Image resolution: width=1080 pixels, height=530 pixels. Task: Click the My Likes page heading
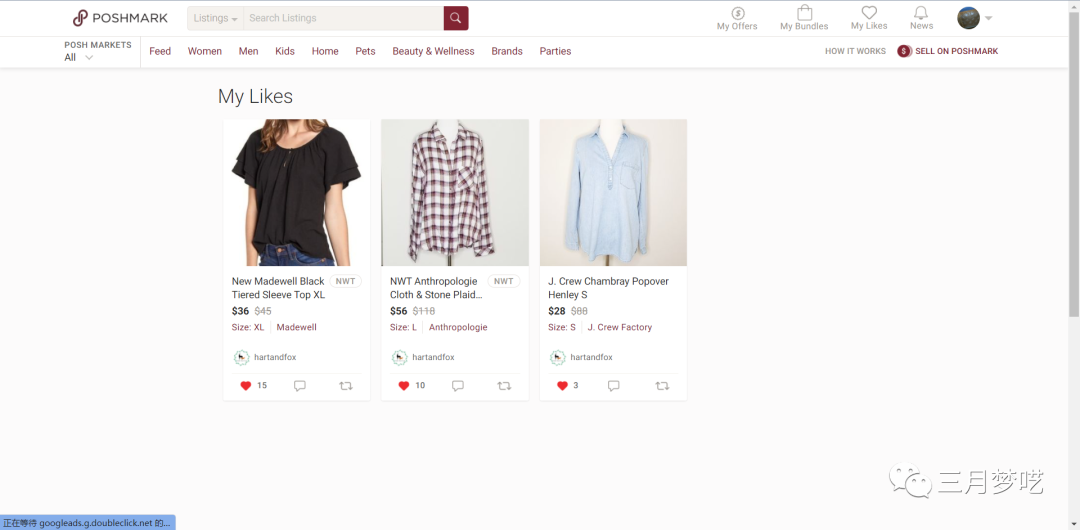(256, 96)
